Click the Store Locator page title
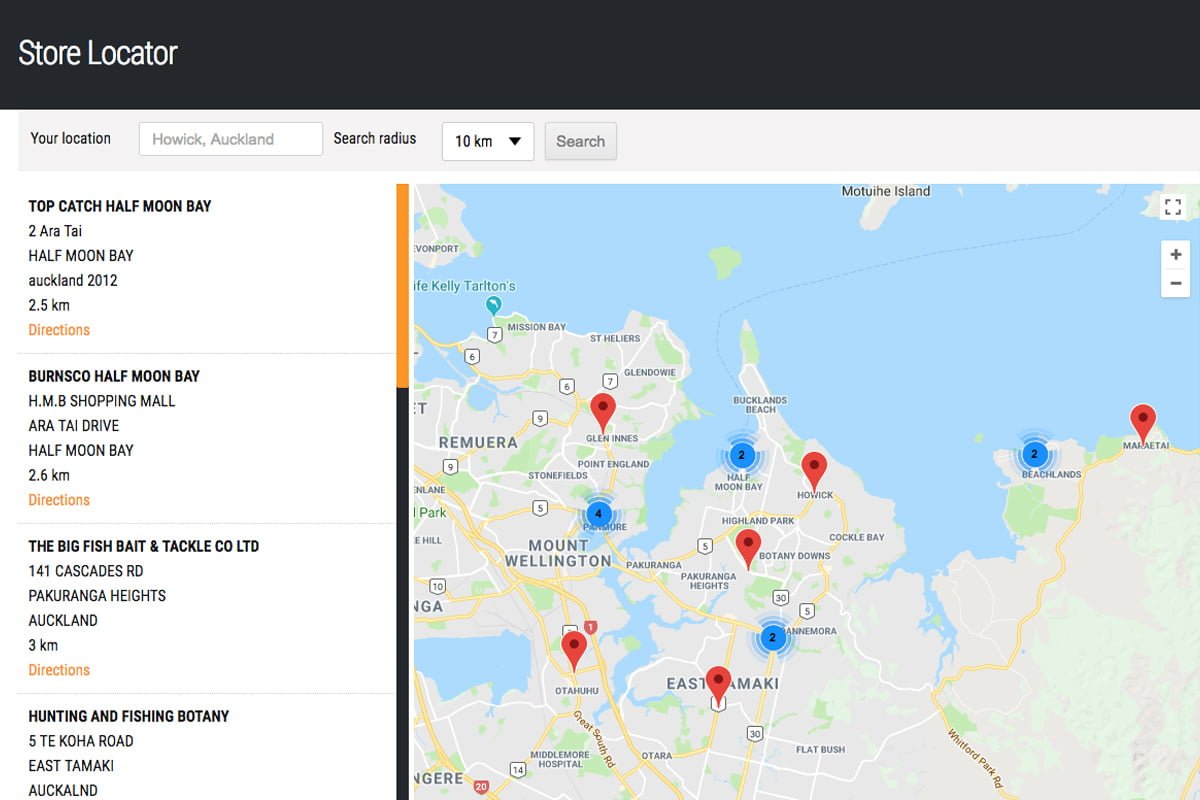This screenshot has height=800, width=1200. pyautogui.click(x=98, y=53)
